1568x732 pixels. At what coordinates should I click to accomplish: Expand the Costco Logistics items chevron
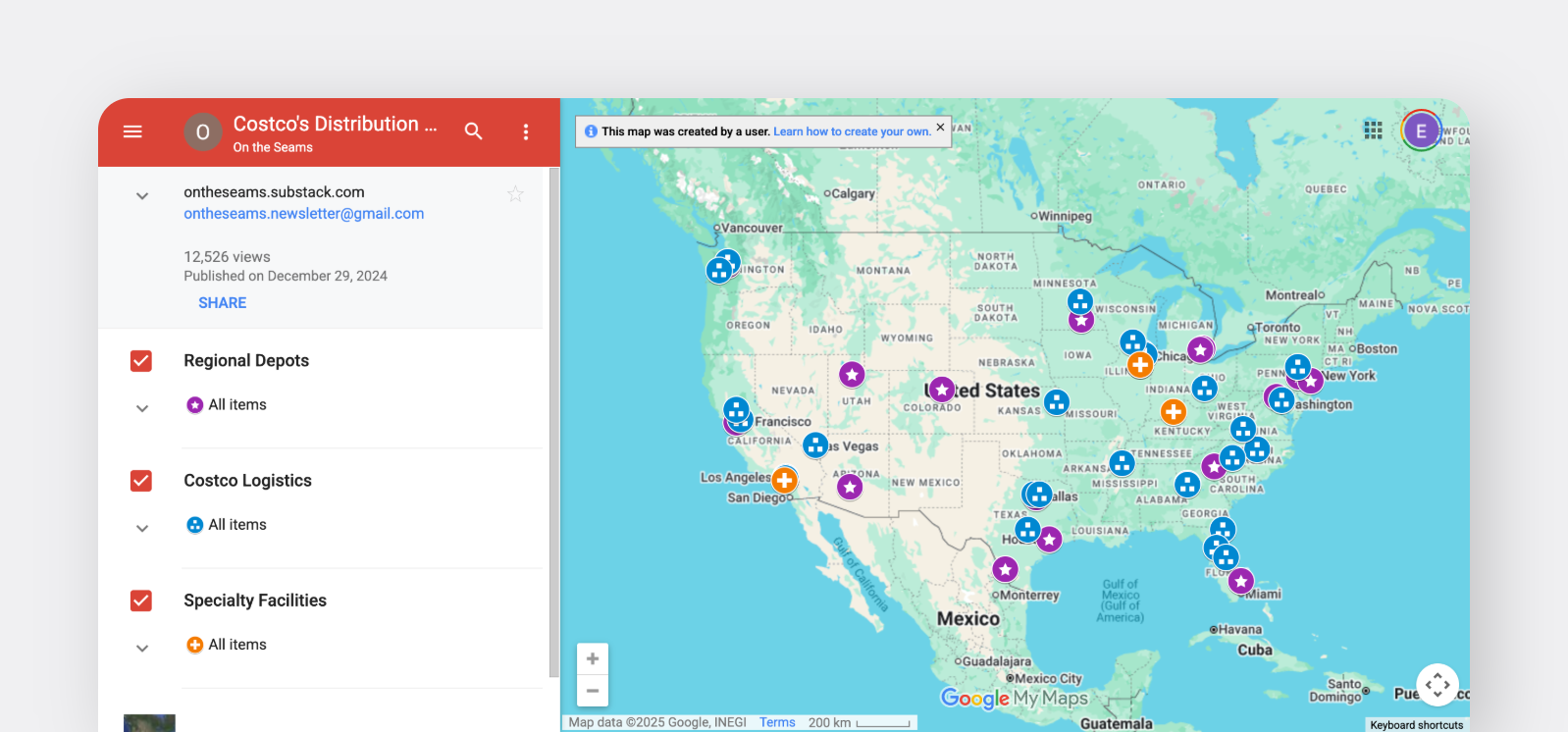[x=142, y=528]
